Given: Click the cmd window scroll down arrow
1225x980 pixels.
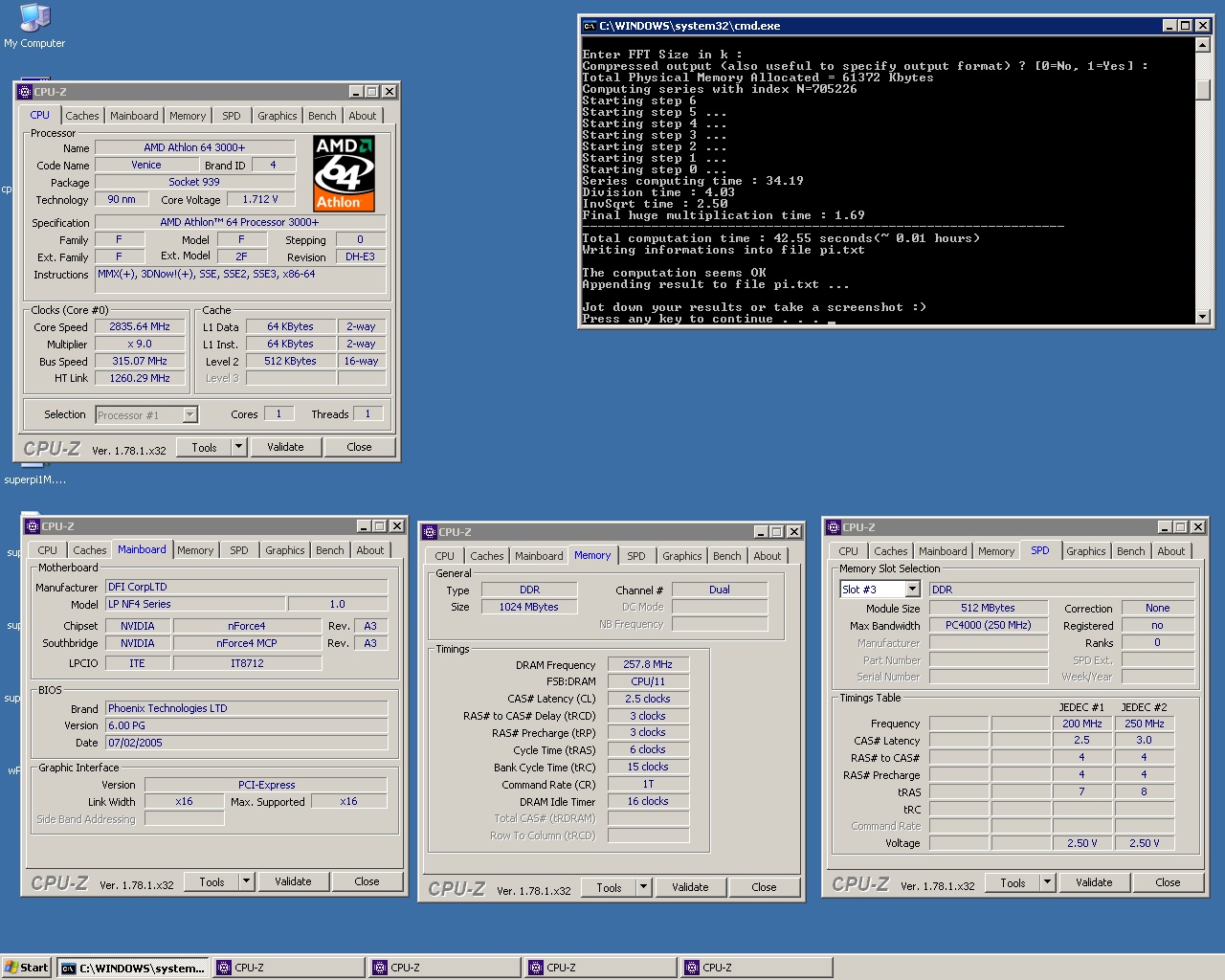Looking at the screenshot, I should [x=1203, y=316].
